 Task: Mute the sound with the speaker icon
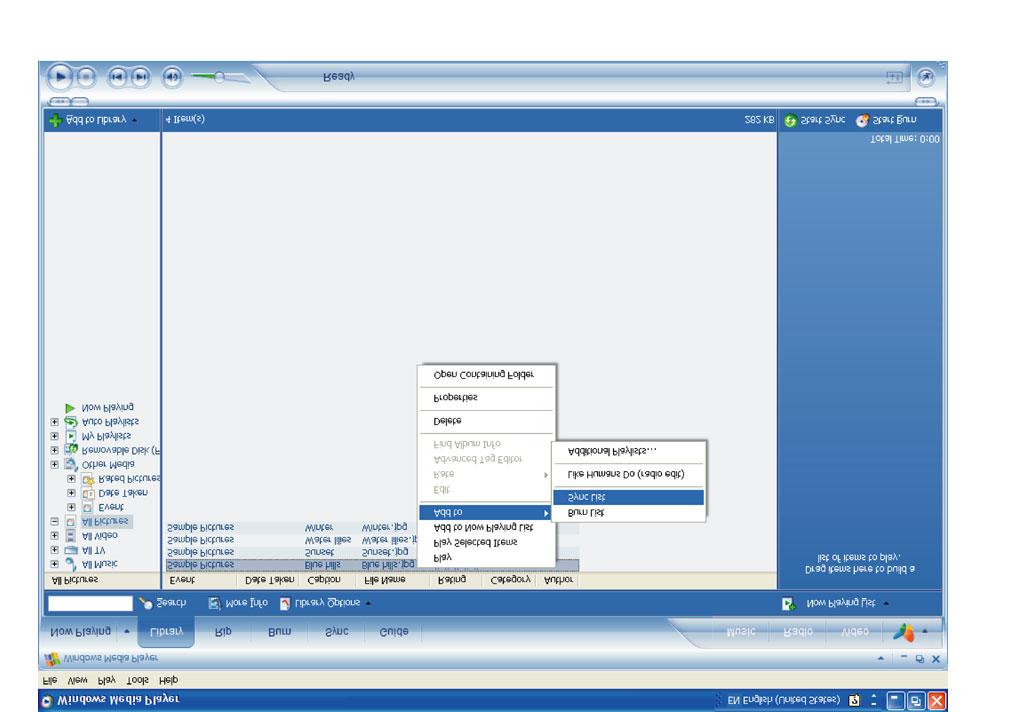pos(172,77)
